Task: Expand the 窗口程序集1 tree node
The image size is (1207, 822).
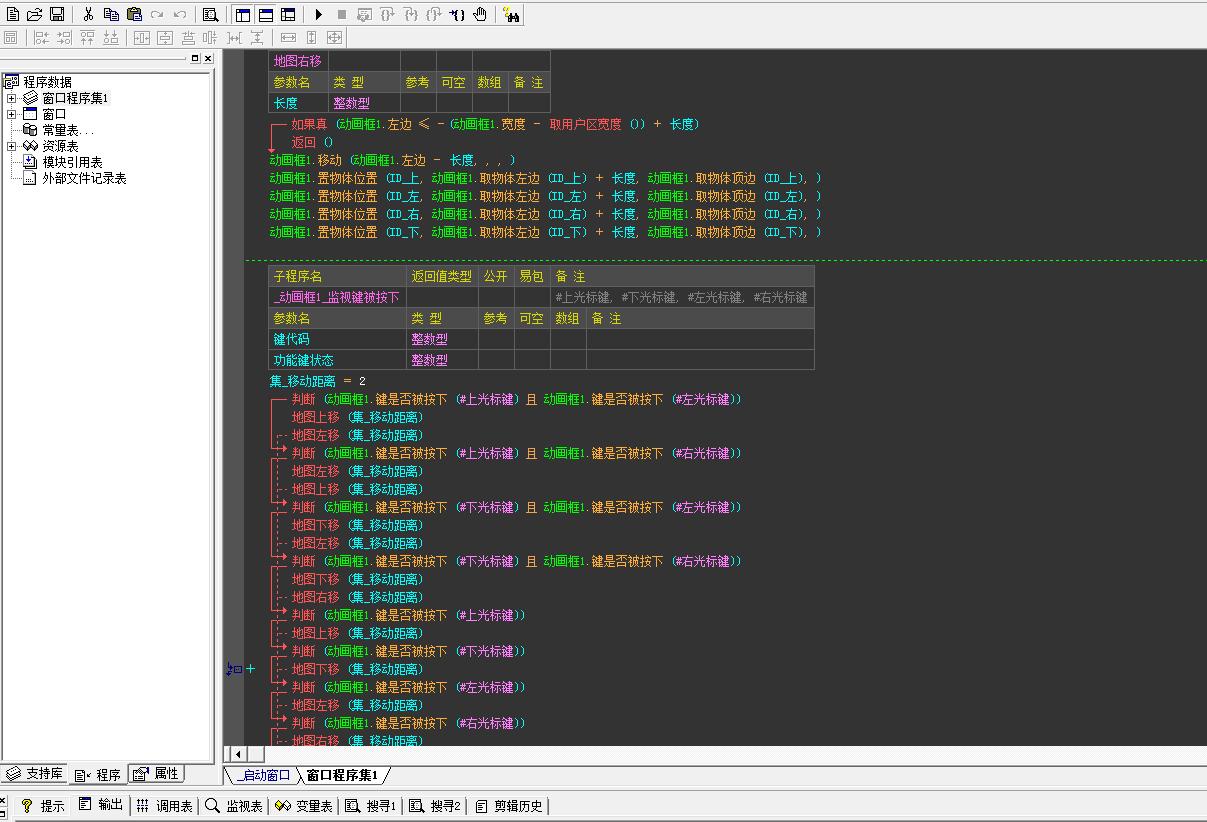Action: point(11,98)
